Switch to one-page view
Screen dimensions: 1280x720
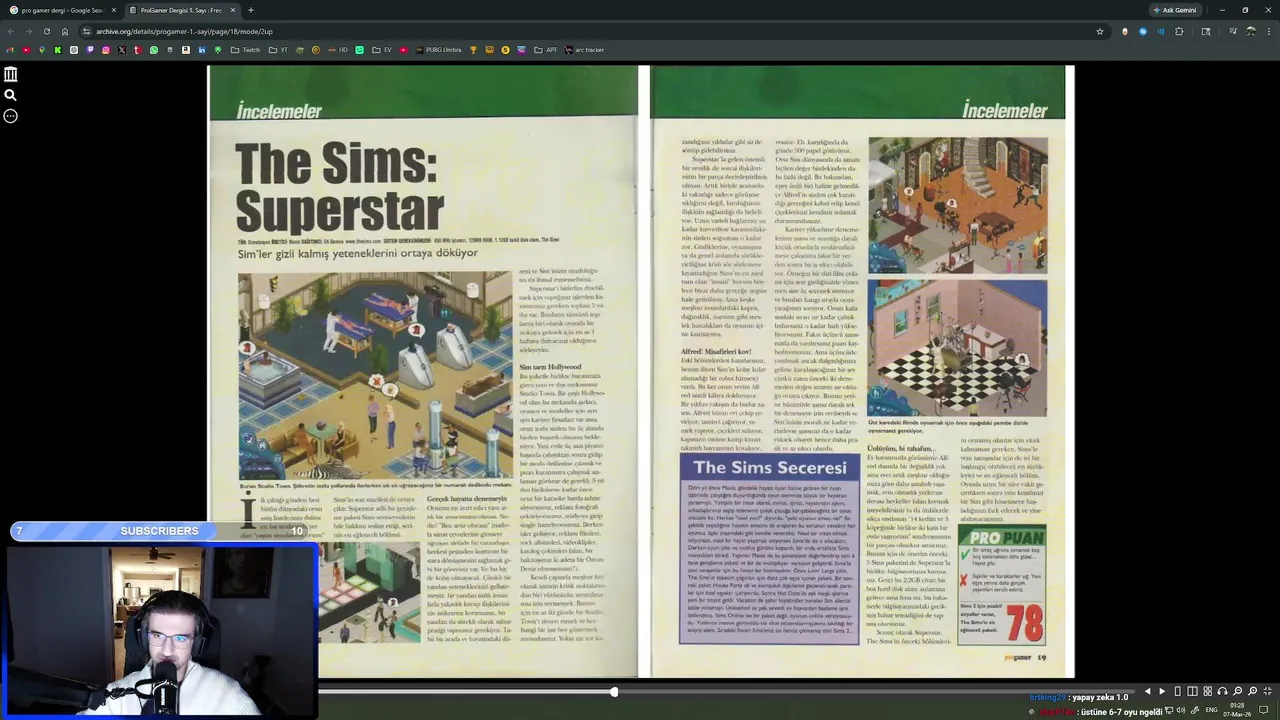(1178, 691)
